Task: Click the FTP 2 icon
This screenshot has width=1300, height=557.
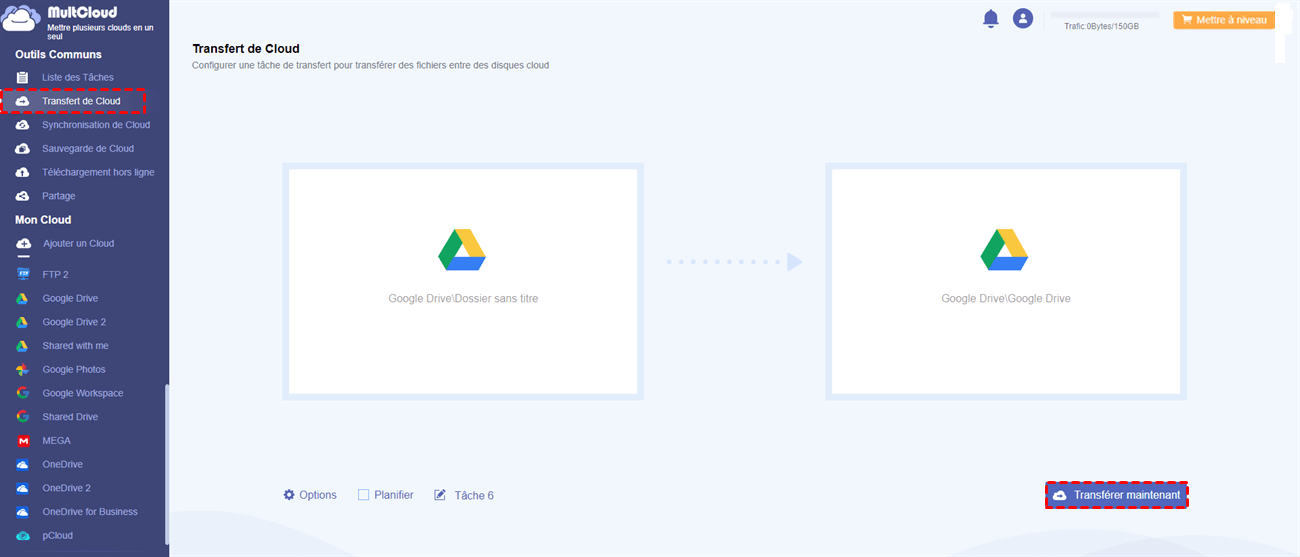Action: tap(22, 274)
